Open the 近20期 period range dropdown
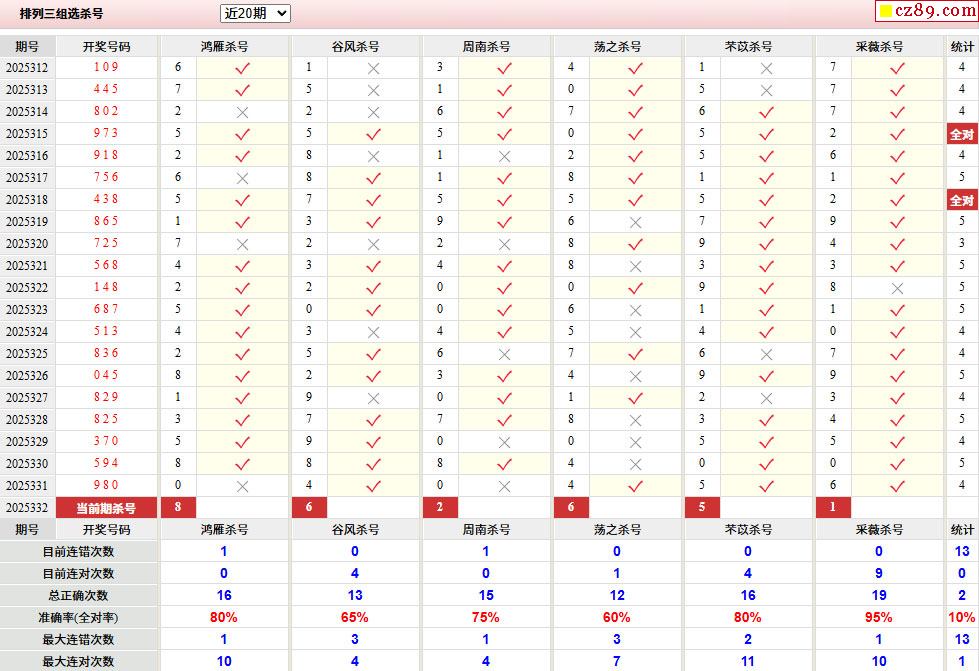Screen dimensions: 979x671 255,13
